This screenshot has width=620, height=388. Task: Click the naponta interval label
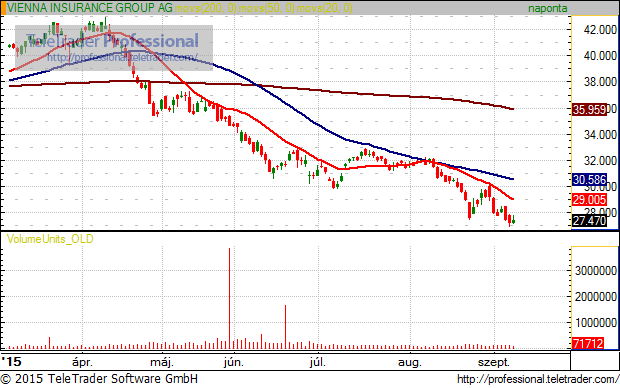[548, 8]
